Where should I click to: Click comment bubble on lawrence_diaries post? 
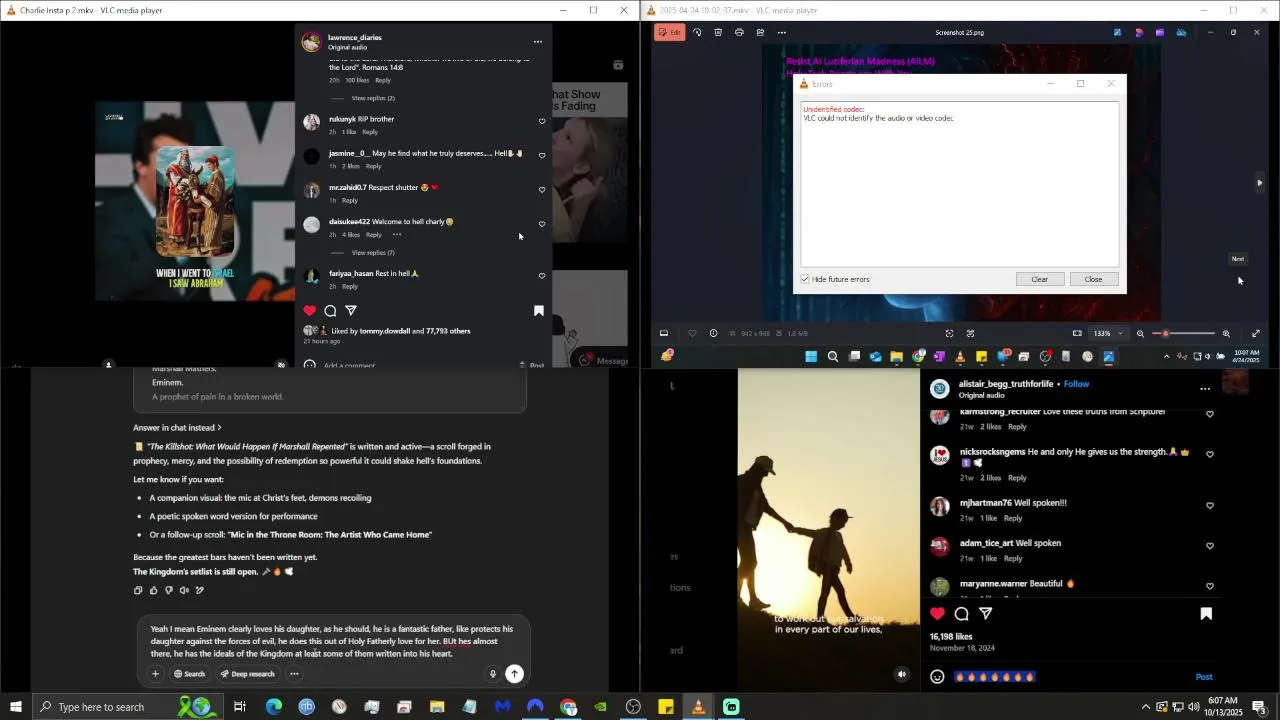[x=330, y=311]
